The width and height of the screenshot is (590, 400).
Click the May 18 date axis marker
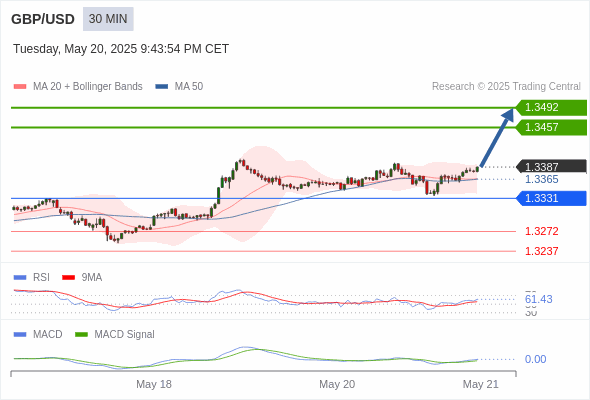coord(154,384)
